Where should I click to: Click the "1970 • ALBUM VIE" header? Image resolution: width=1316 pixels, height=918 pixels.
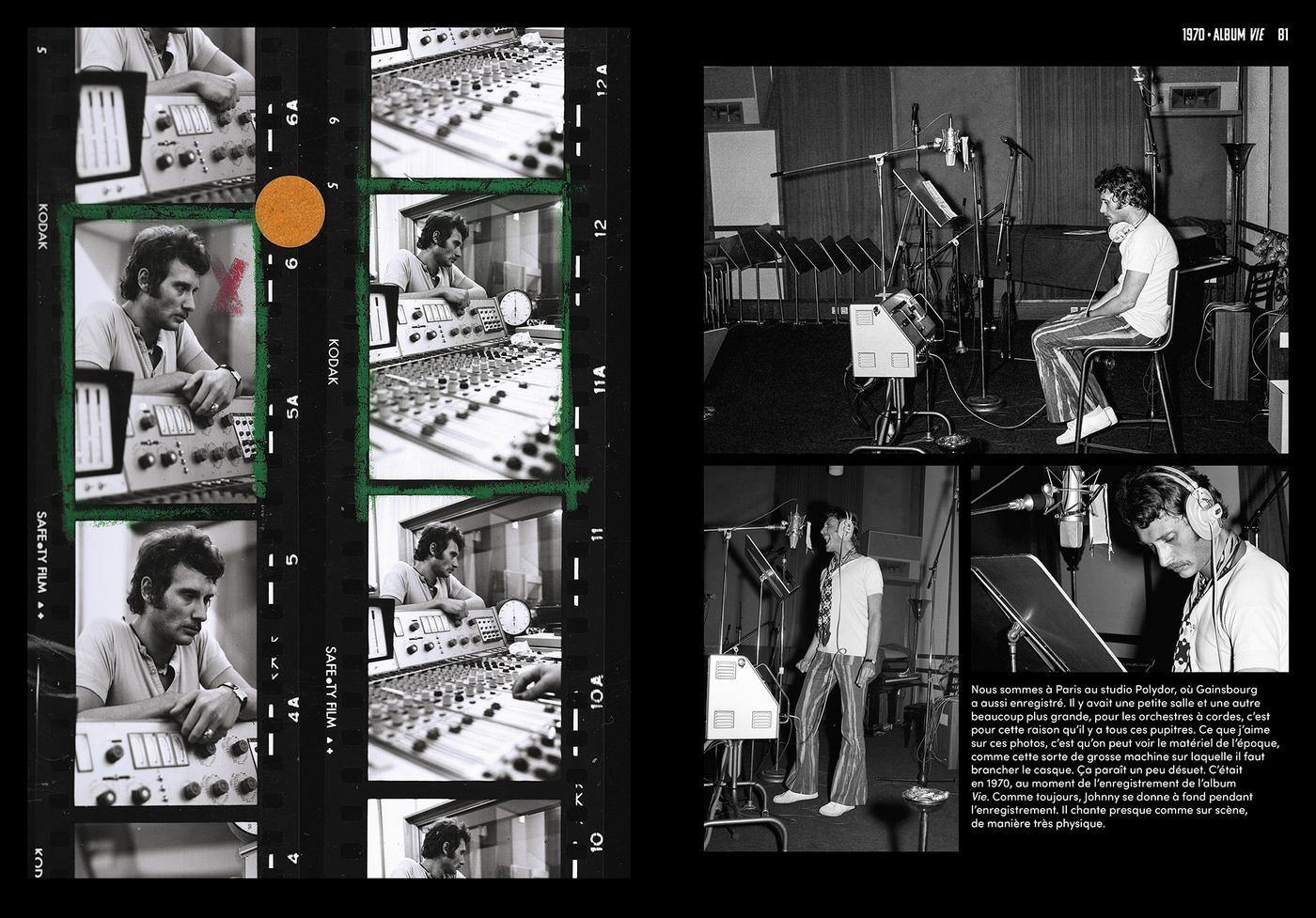pyautogui.click(x=1222, y=35)
